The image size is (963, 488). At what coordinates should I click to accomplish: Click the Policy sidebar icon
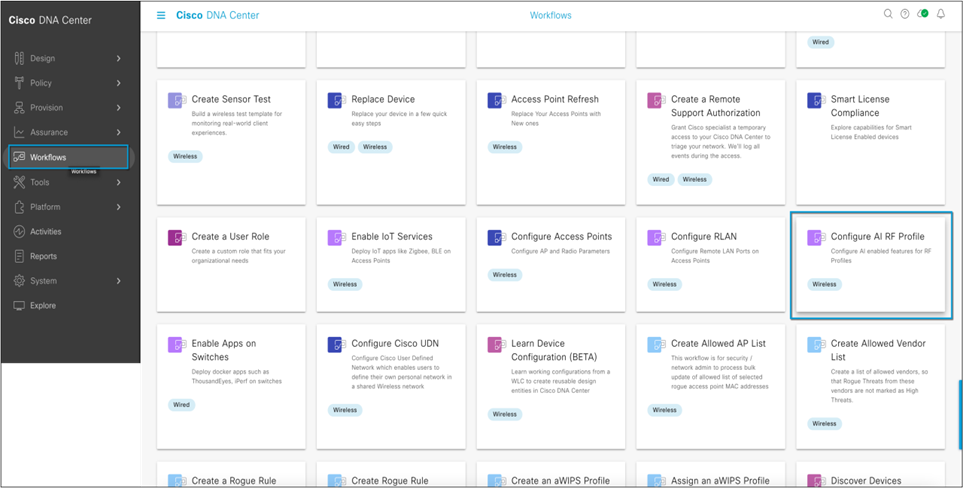[19, 83]
